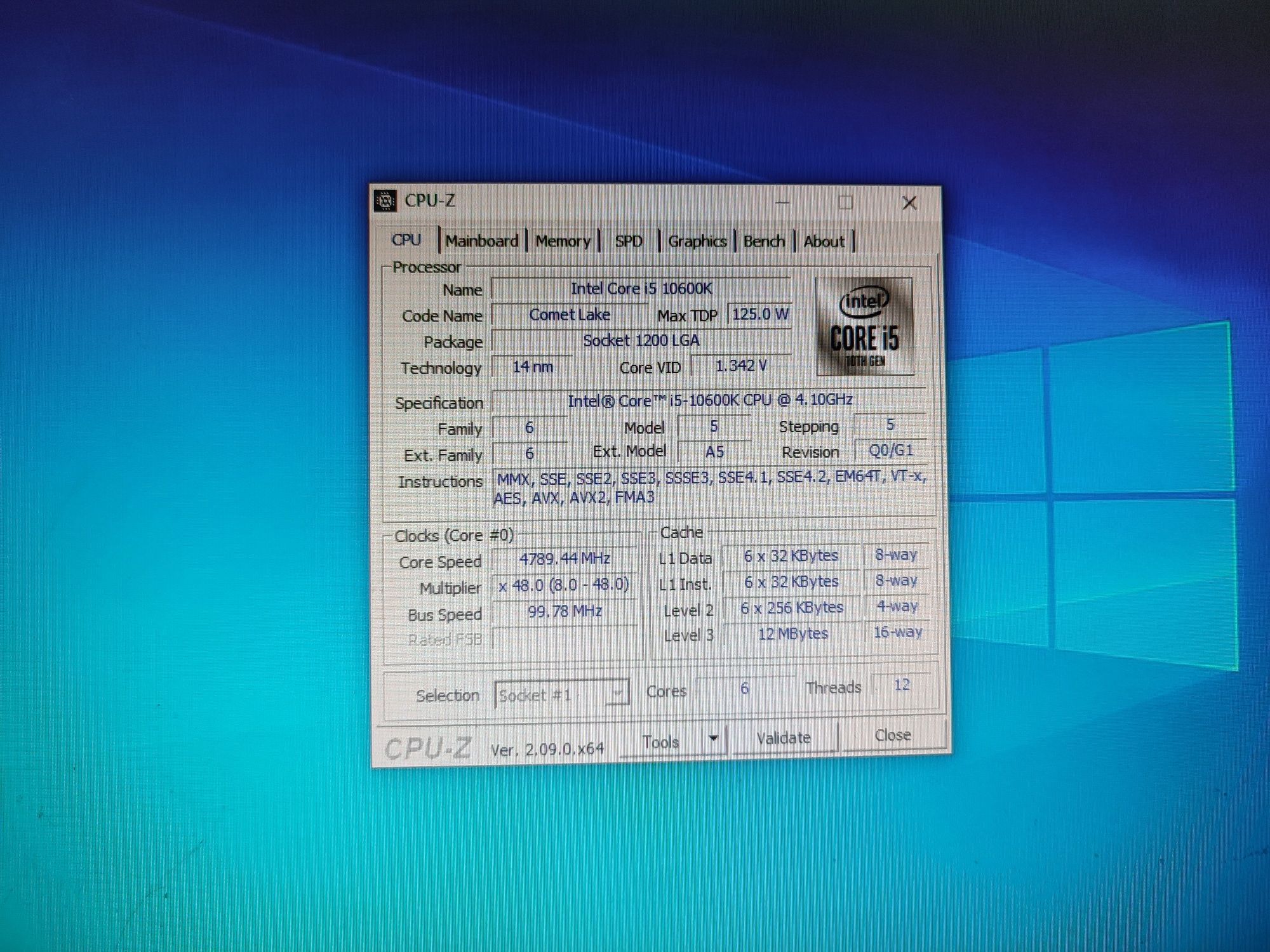Image resolution: width=1270 pixels, height=952 pixels.
Task: Click the CPU-Z app icon in title bar
Action: tap(385, 201)
